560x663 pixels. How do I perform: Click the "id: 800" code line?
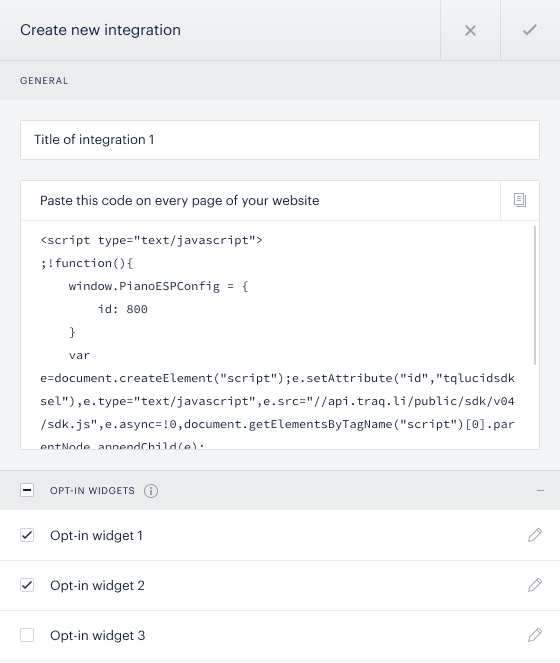(x=123, y=309)
